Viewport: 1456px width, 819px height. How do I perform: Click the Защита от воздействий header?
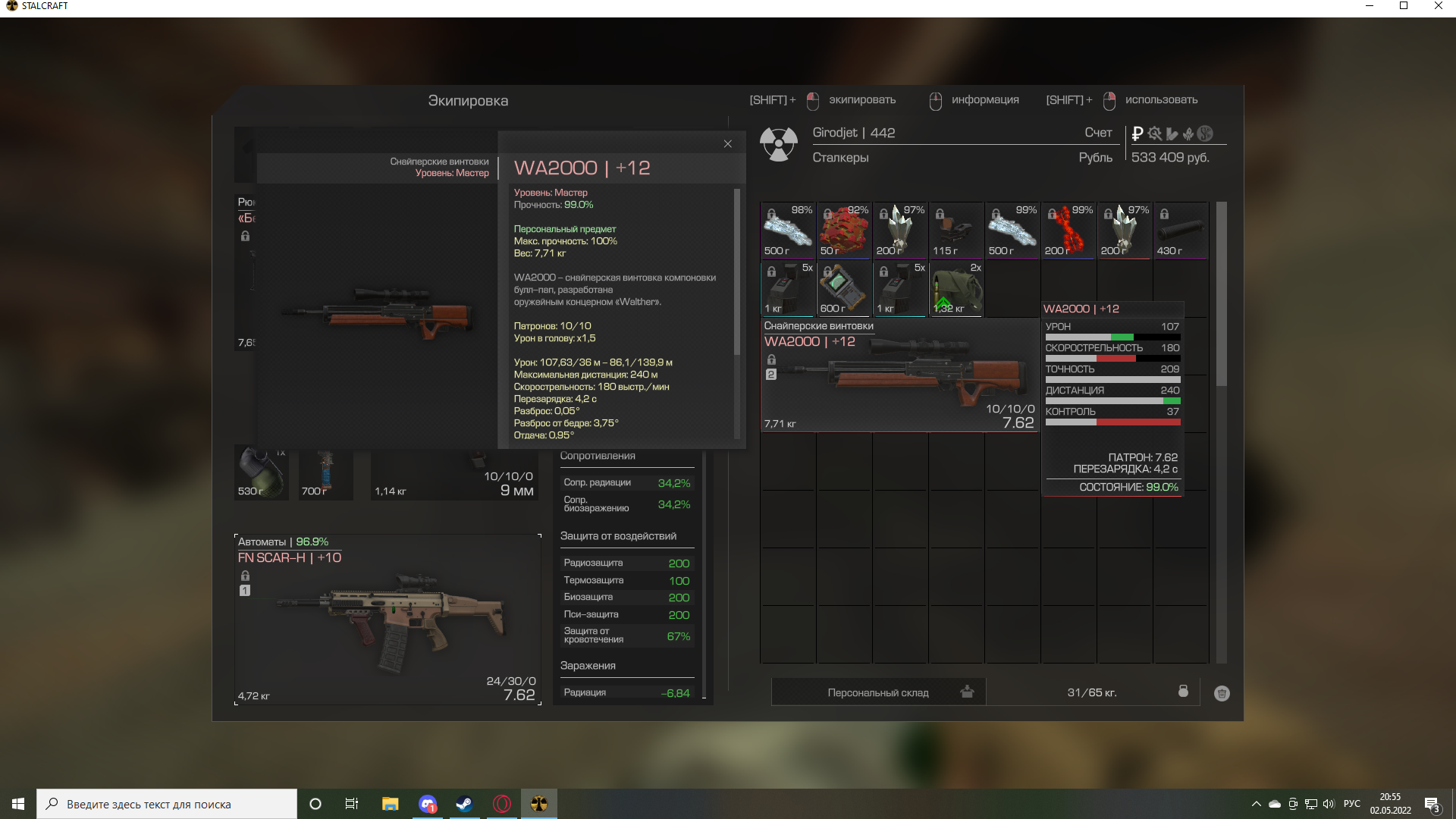(x=618, y=536)
